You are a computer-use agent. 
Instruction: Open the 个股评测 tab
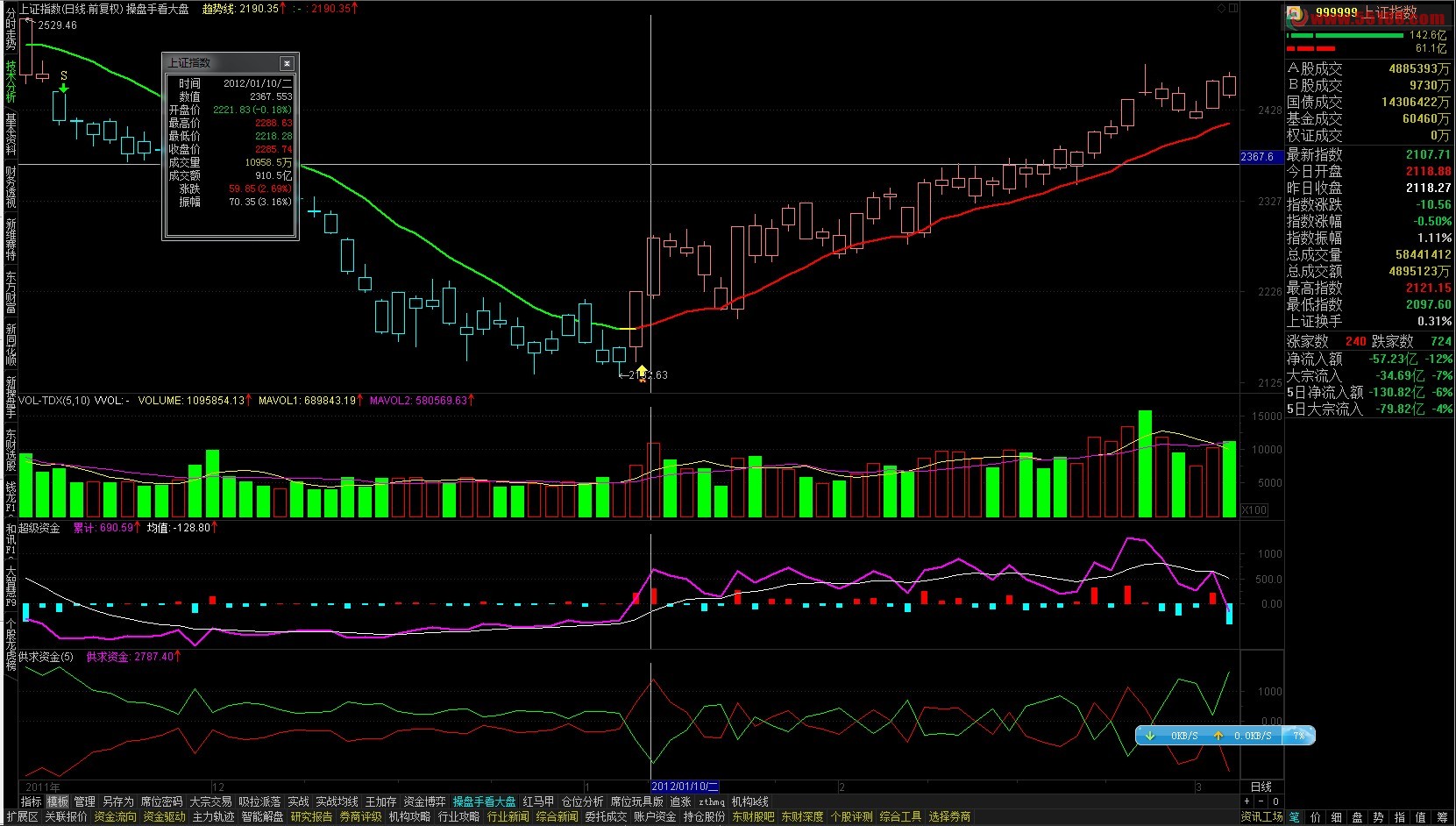tap(851, 816)
